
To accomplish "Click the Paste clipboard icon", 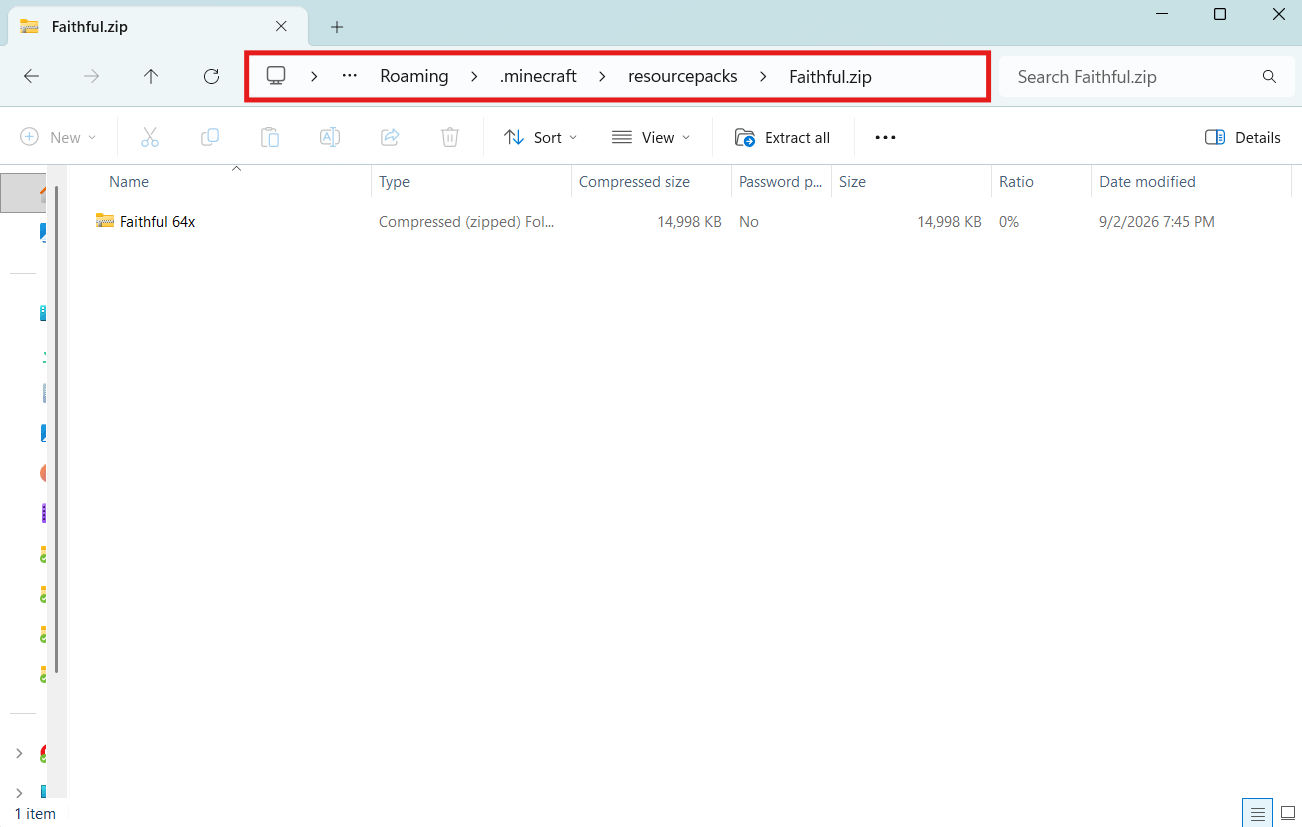I will (270, 137).
